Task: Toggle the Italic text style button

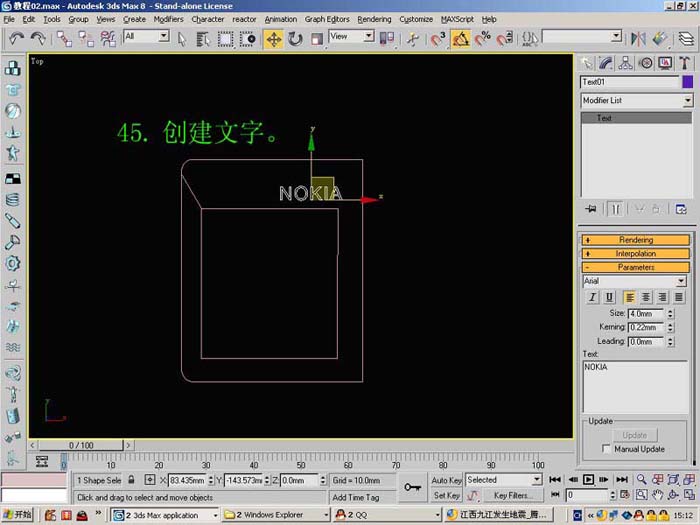Action: 592,297
